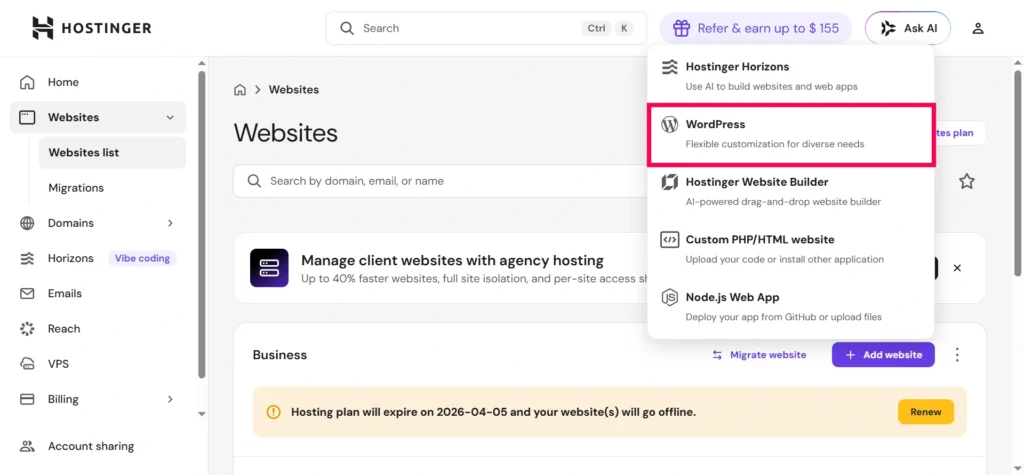This screenshot has width=1024, height=475.
Task: Open the user profile icon
Action: pos(978,28)
